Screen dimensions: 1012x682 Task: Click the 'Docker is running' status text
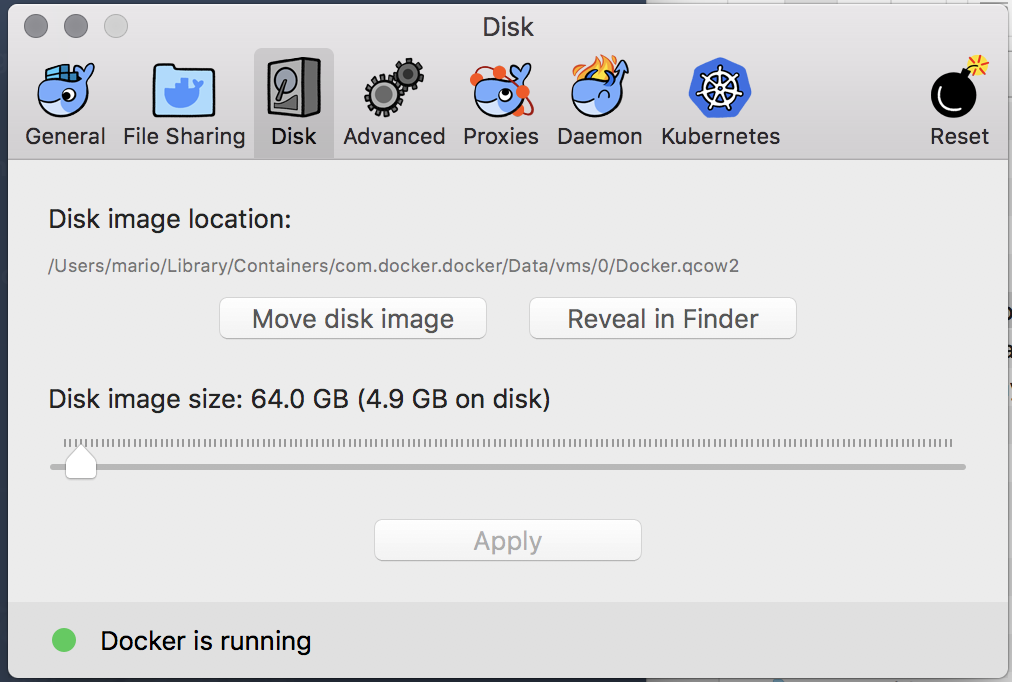205,641
